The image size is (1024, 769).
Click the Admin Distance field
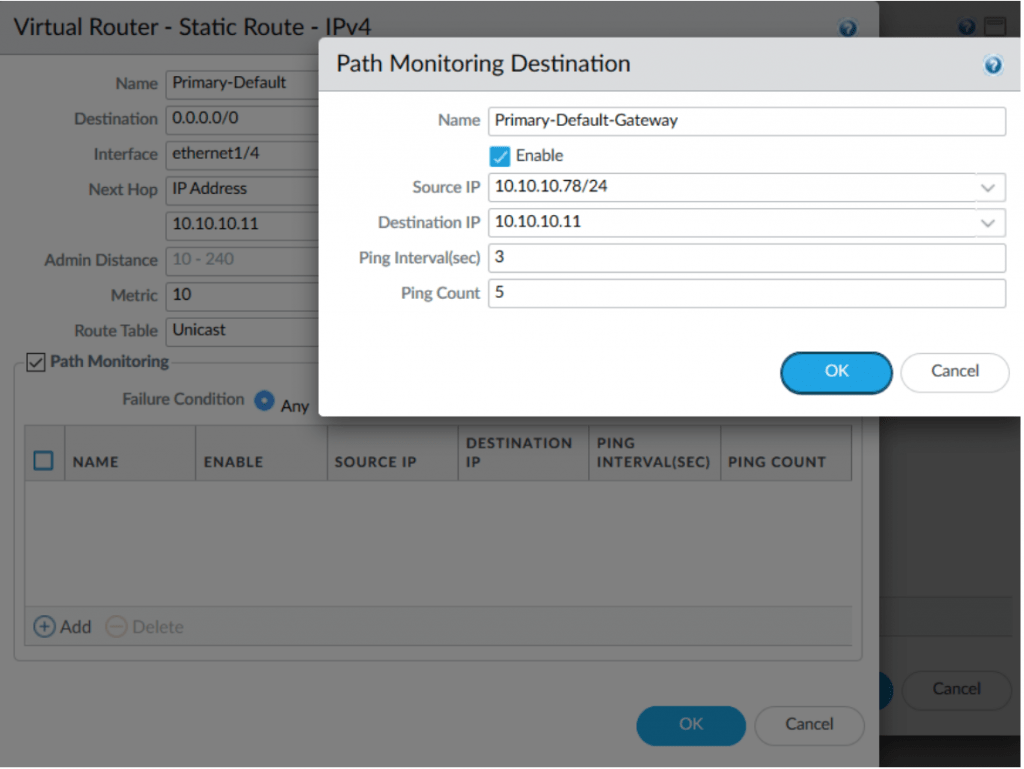(x=242, y=260)
